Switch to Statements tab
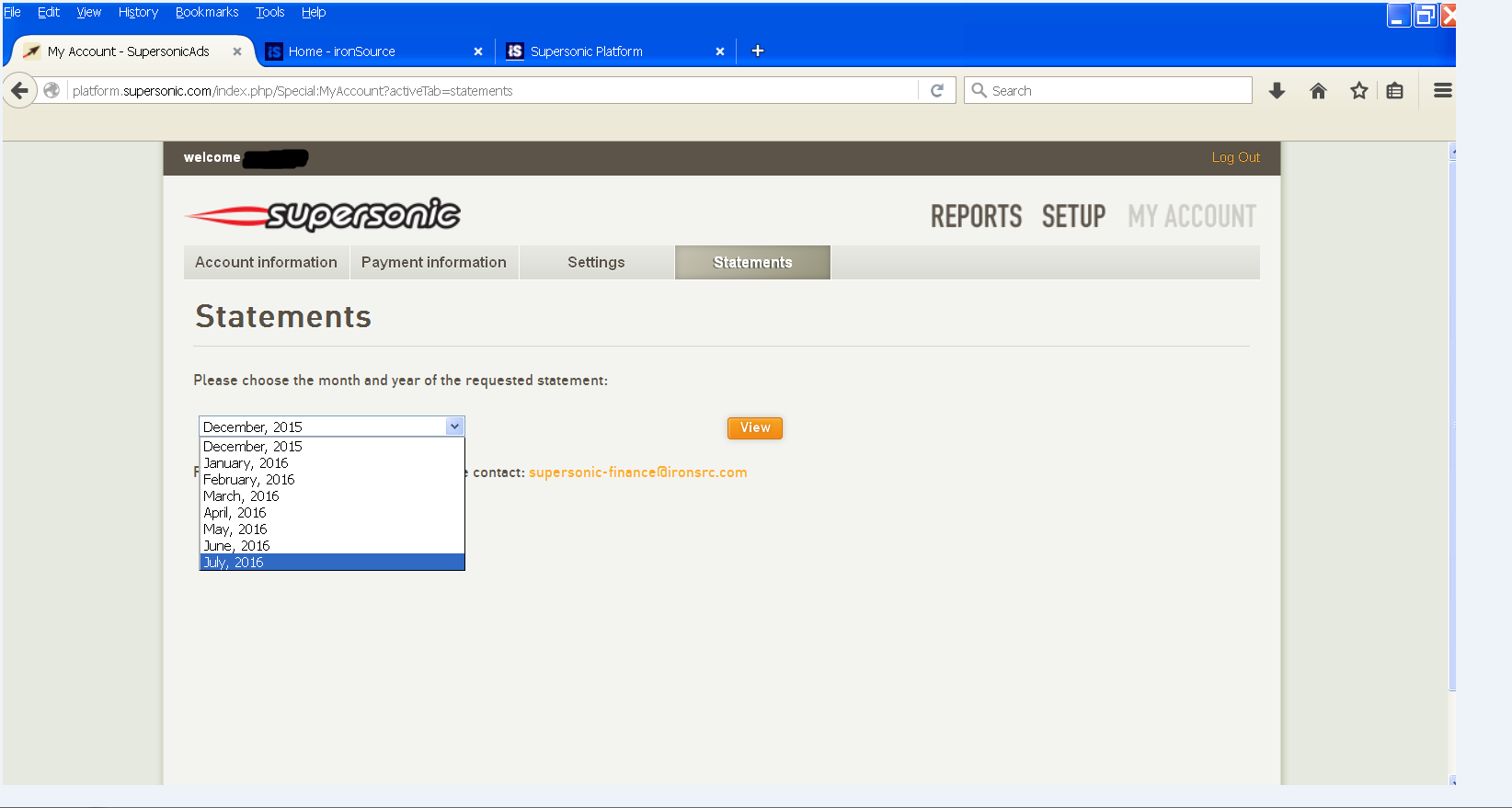 752,262
